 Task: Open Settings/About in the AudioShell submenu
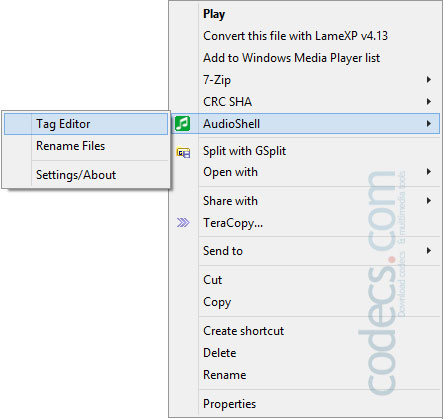(x=86, y=175)
